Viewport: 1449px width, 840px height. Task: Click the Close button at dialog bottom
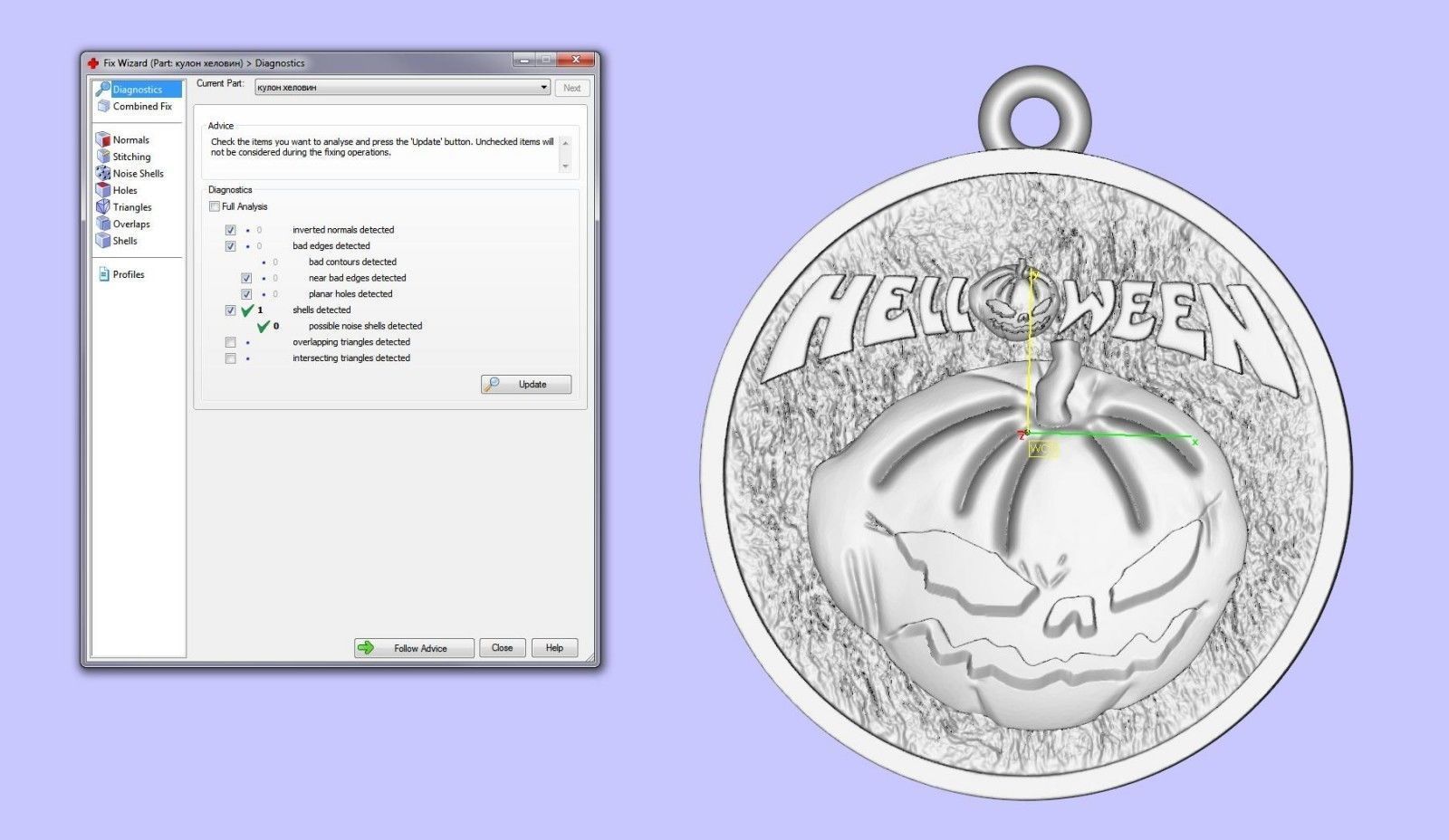pyautogui.click(x=502, y=648)
